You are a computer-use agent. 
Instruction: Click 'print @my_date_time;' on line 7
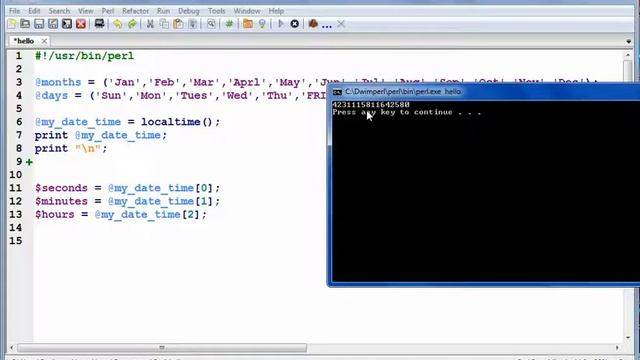coord(101,135)
